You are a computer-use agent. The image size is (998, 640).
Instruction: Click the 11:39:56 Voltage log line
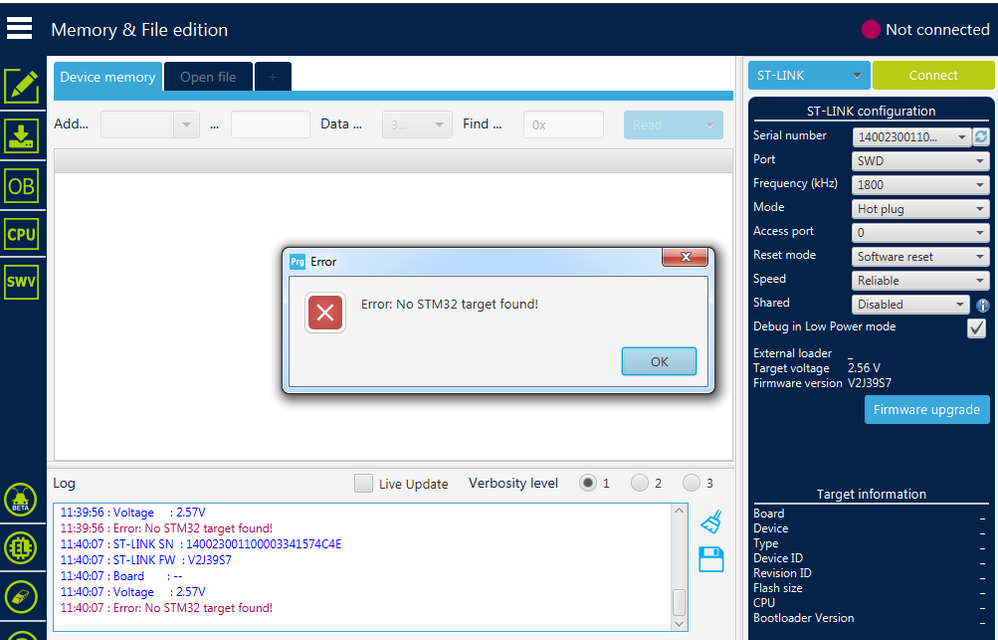click(x=133, y=512)
